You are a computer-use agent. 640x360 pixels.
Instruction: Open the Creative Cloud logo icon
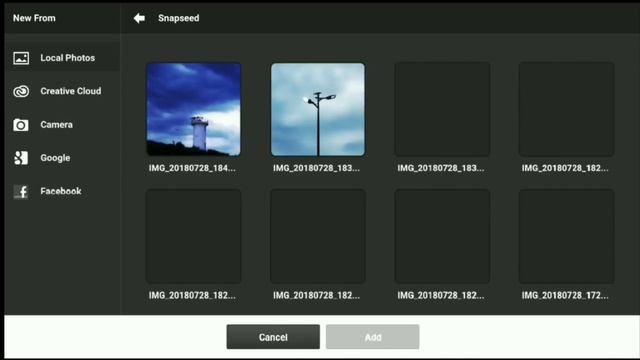[x=21, y=91]
